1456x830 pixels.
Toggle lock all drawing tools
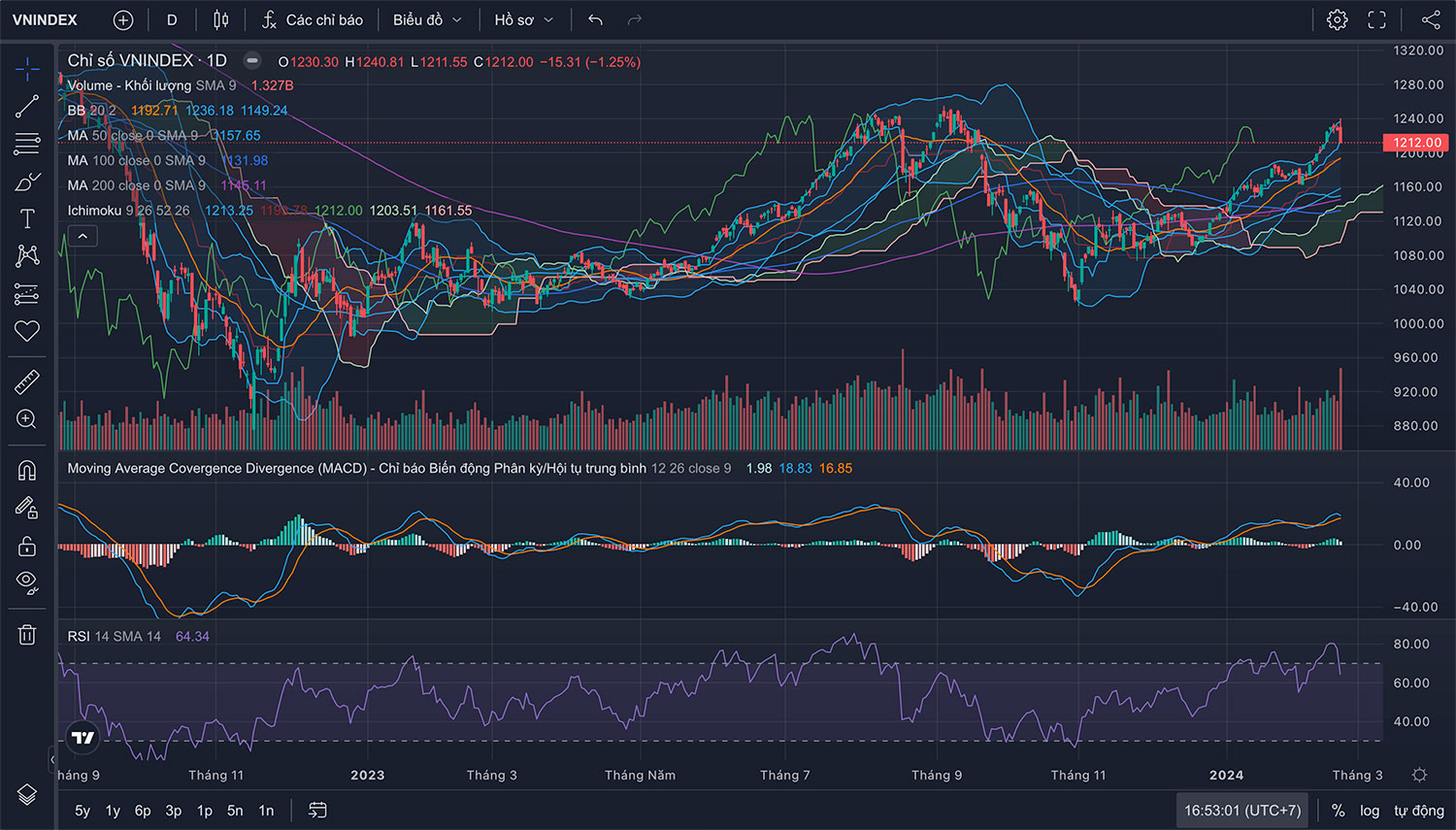(27, 547)
